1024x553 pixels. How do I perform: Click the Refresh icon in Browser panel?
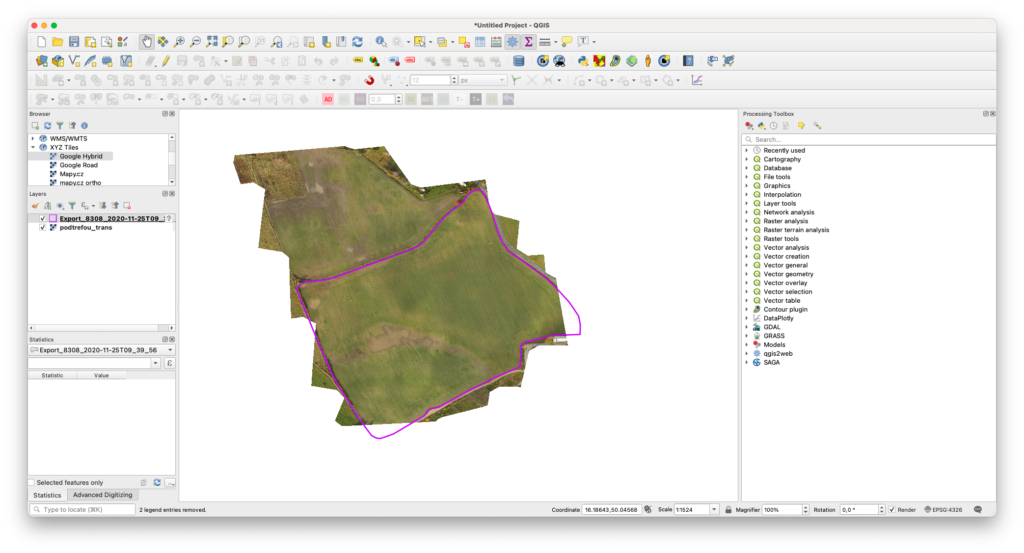(47, 126)
